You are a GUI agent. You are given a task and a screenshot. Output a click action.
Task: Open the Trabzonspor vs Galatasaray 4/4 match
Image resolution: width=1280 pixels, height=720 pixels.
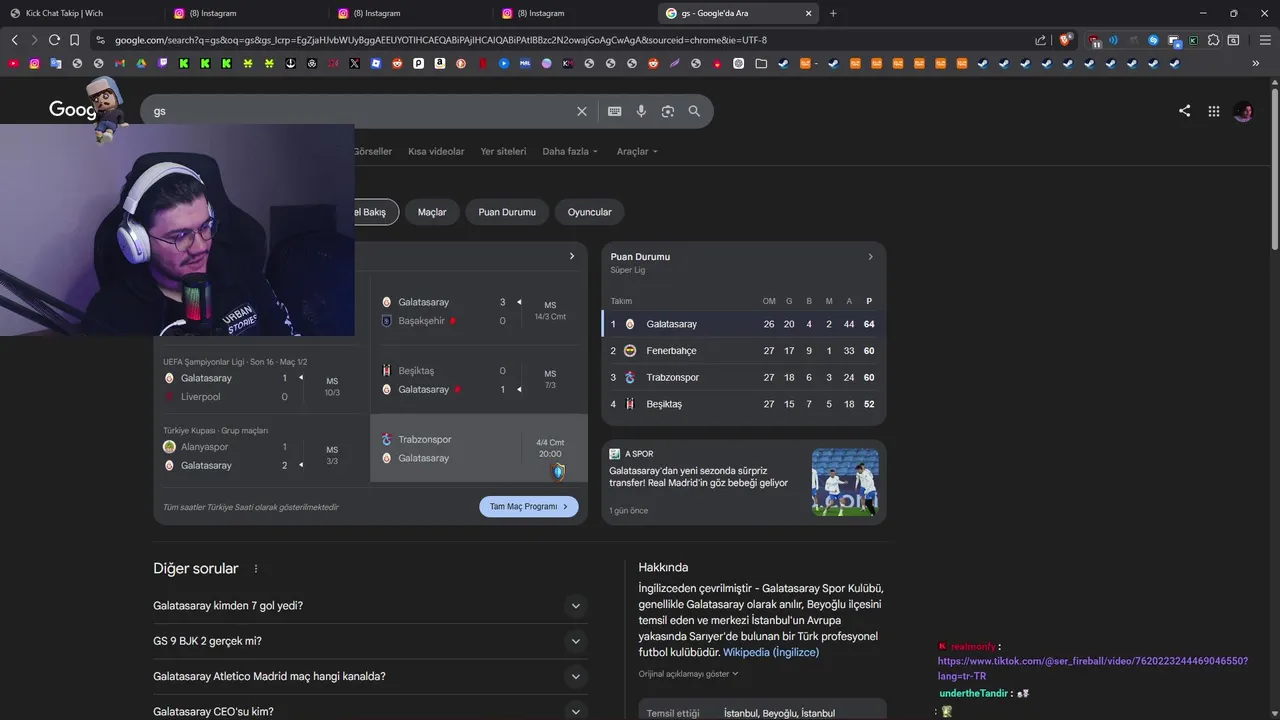pyautogui.click(x=479, y=449)
